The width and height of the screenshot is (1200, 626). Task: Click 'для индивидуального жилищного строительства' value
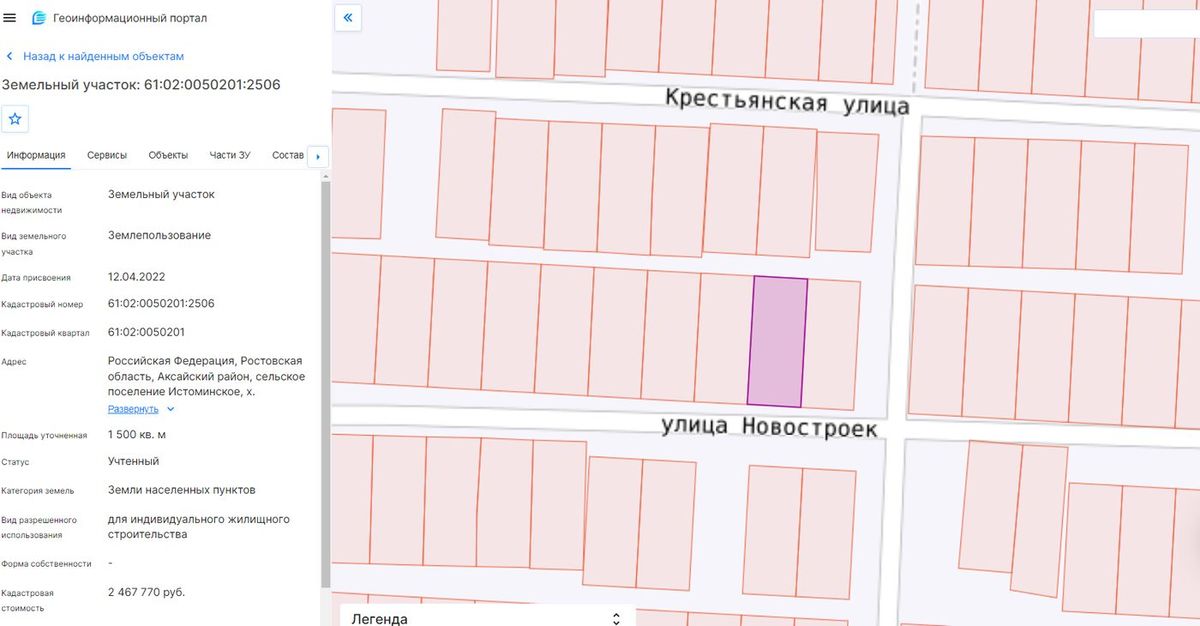tap(199, 527)
